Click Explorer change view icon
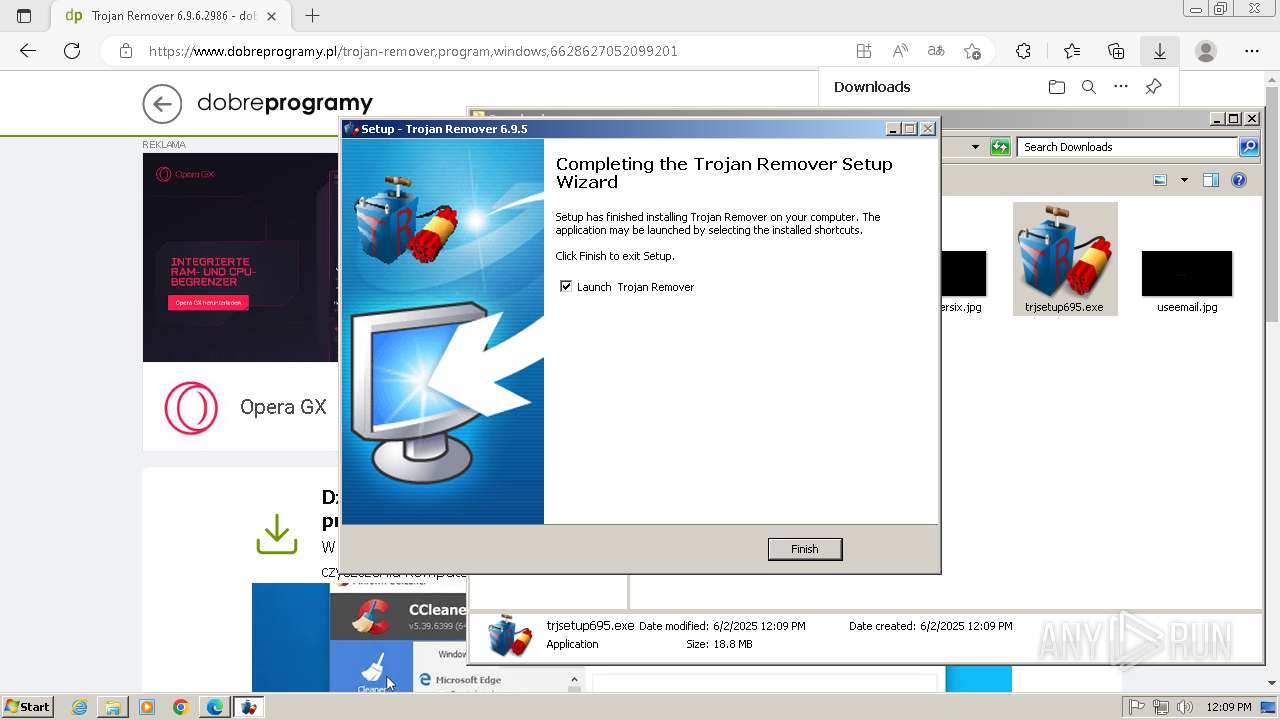The width and height of the screenshot is (1280, 720). [x=1160, y=181]
